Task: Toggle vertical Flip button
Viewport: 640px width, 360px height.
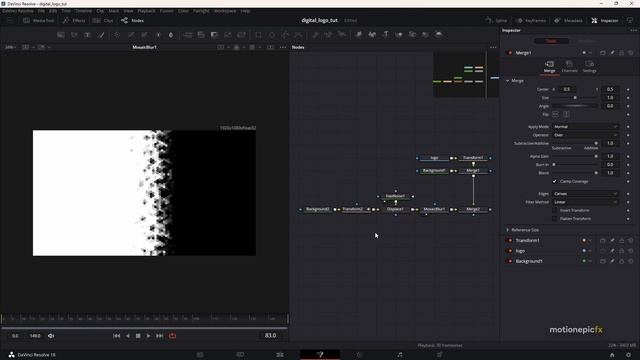Action: pyautogui.click(x=566, y=114)
